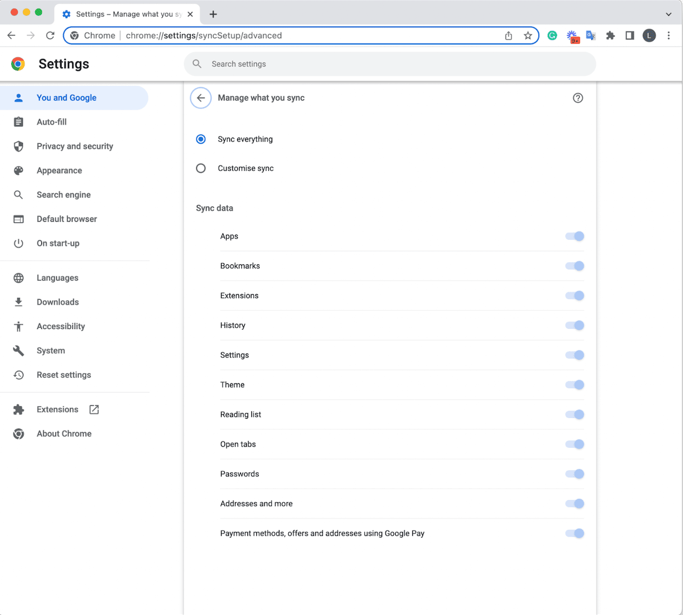The width and height of the screenshot is (683, 615).
Task: Click the external link icon beside Extensions
Action: tap(94, 409)
